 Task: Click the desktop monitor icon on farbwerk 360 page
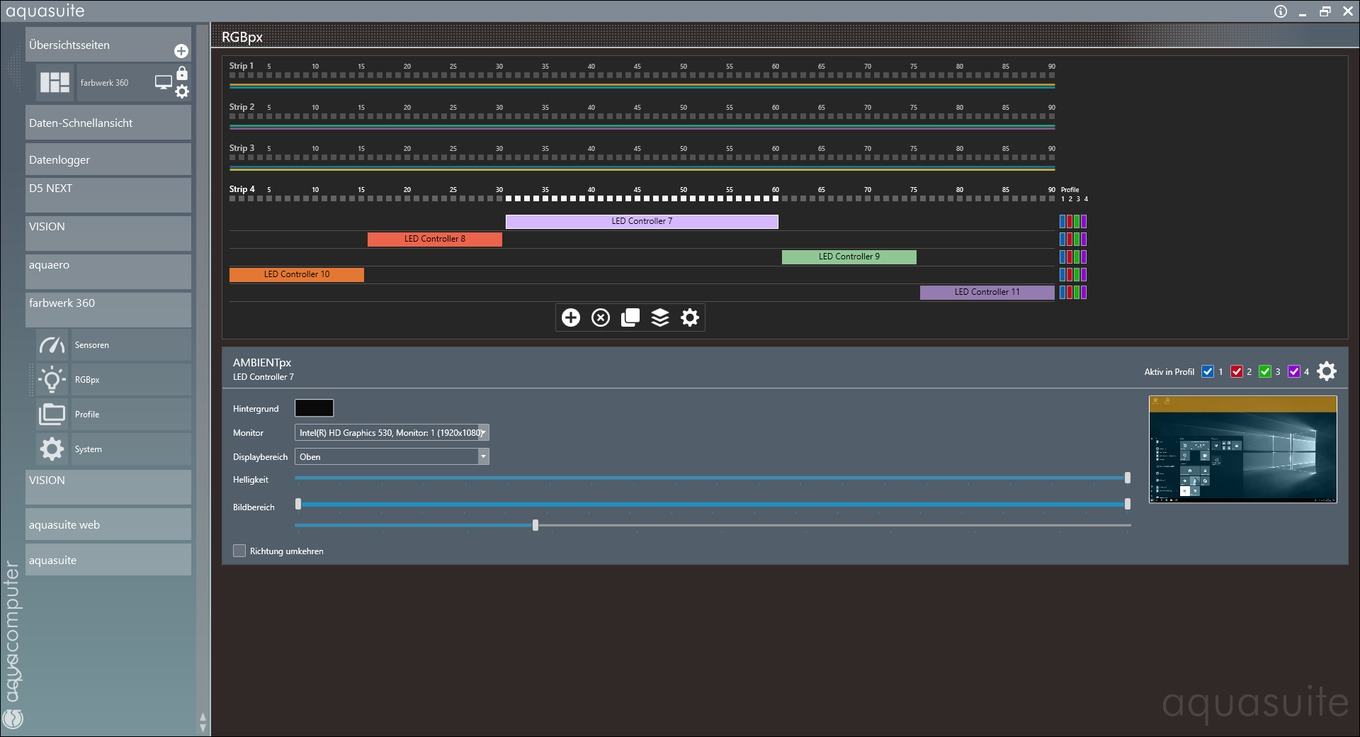tap(163, 83)
